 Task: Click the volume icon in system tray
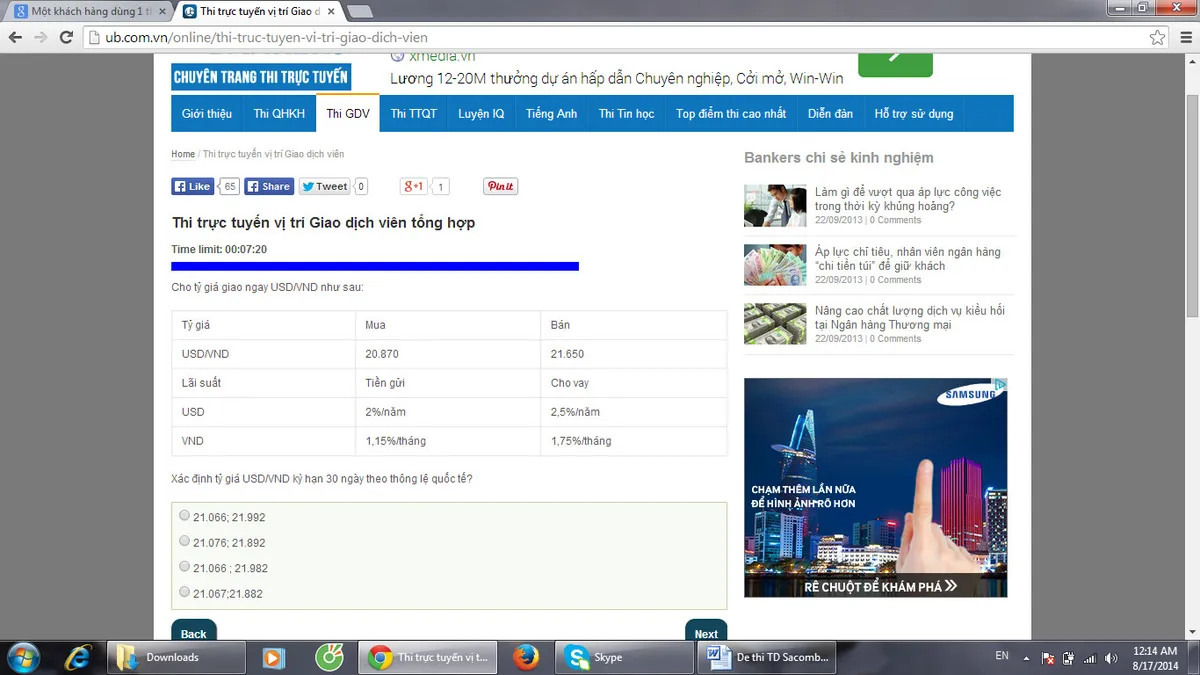(x=1110, y=658)
